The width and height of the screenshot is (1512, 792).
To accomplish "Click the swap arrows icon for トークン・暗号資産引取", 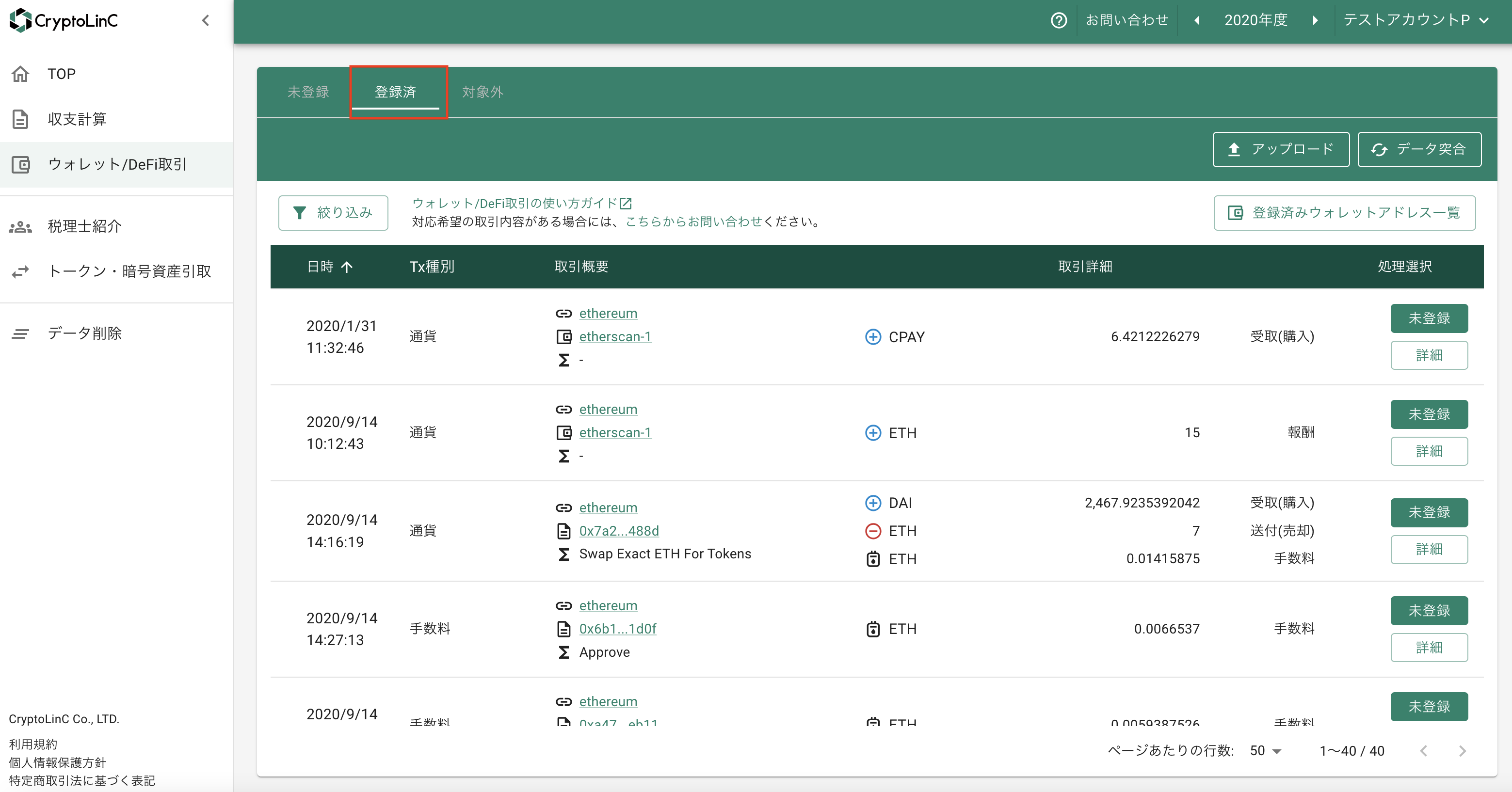I will [20, 271].
